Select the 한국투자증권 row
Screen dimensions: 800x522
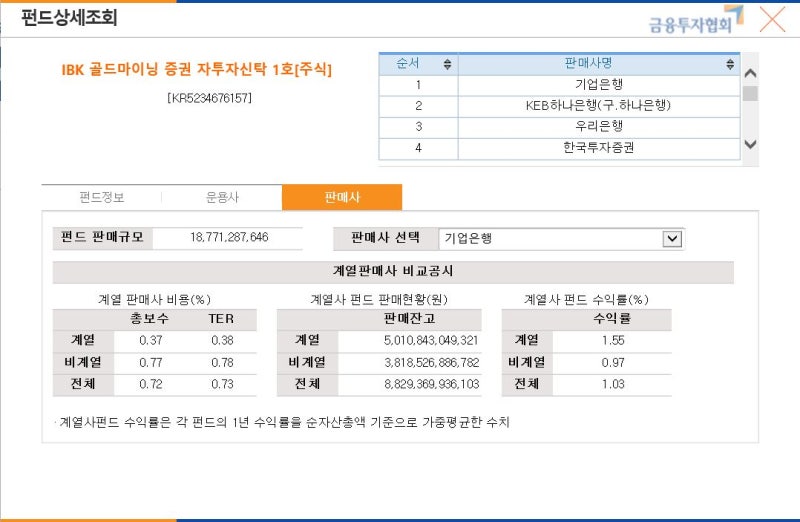pos(559,148)
